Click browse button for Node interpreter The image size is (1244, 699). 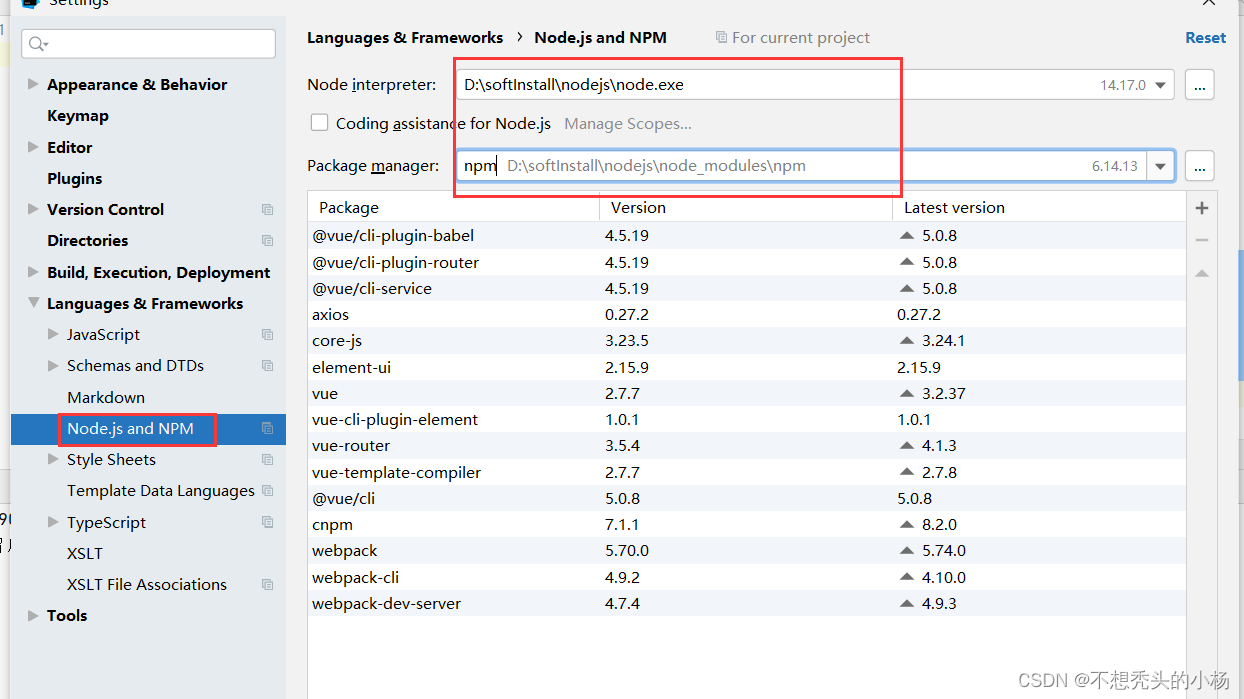point(1200,85)
